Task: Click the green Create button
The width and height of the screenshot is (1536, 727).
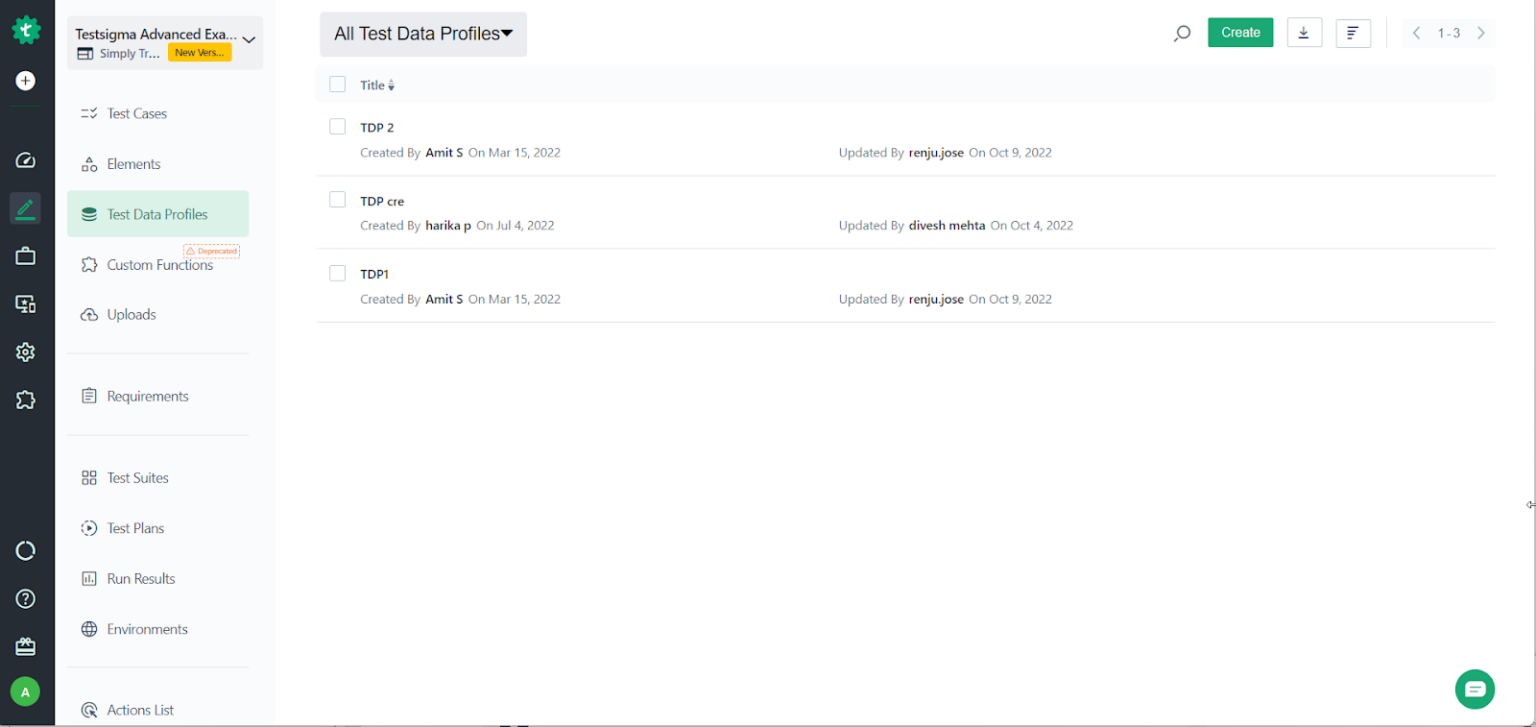Action: pos(1240,32)
